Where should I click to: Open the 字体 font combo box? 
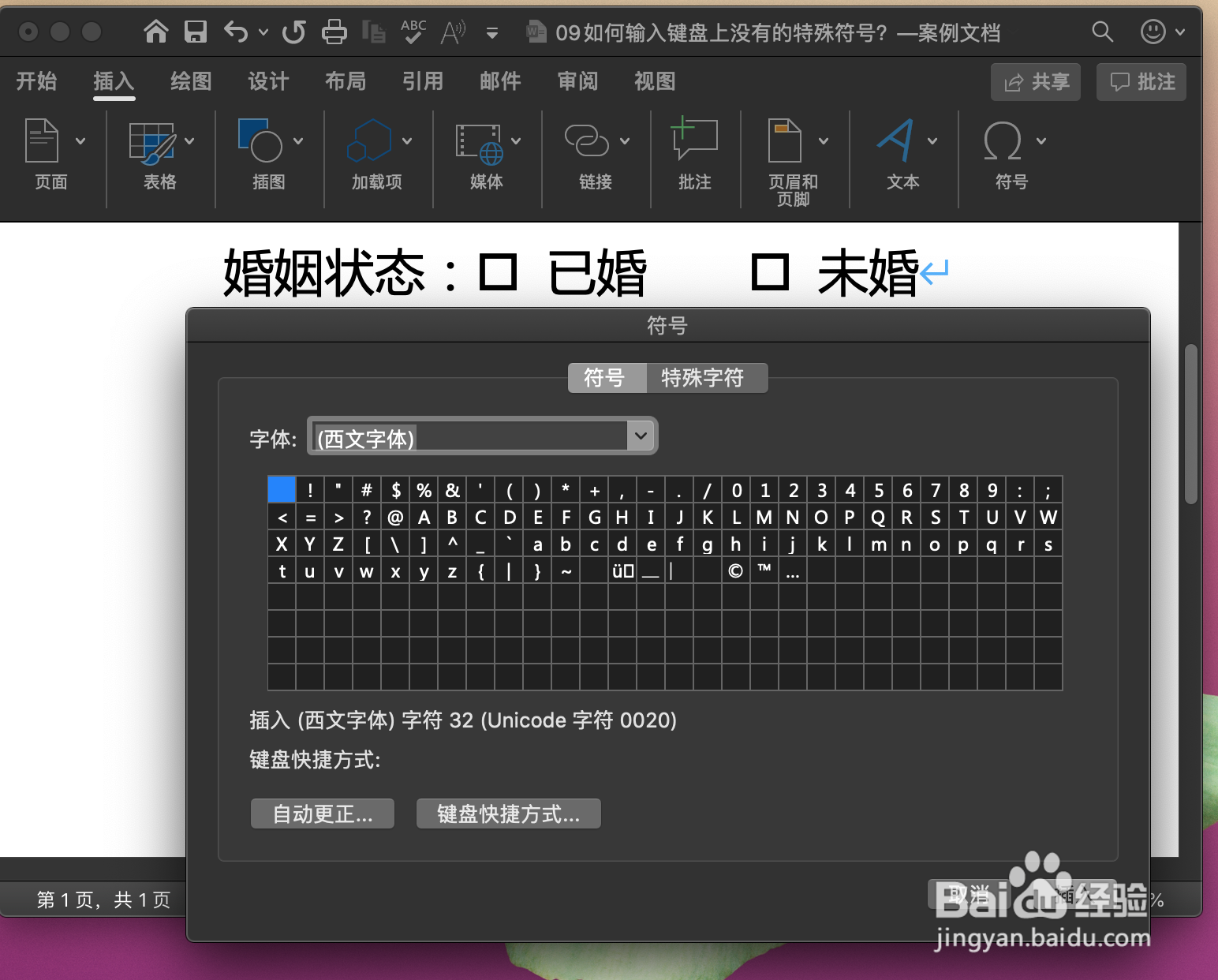pyautogui.click(x=482, y=436)
